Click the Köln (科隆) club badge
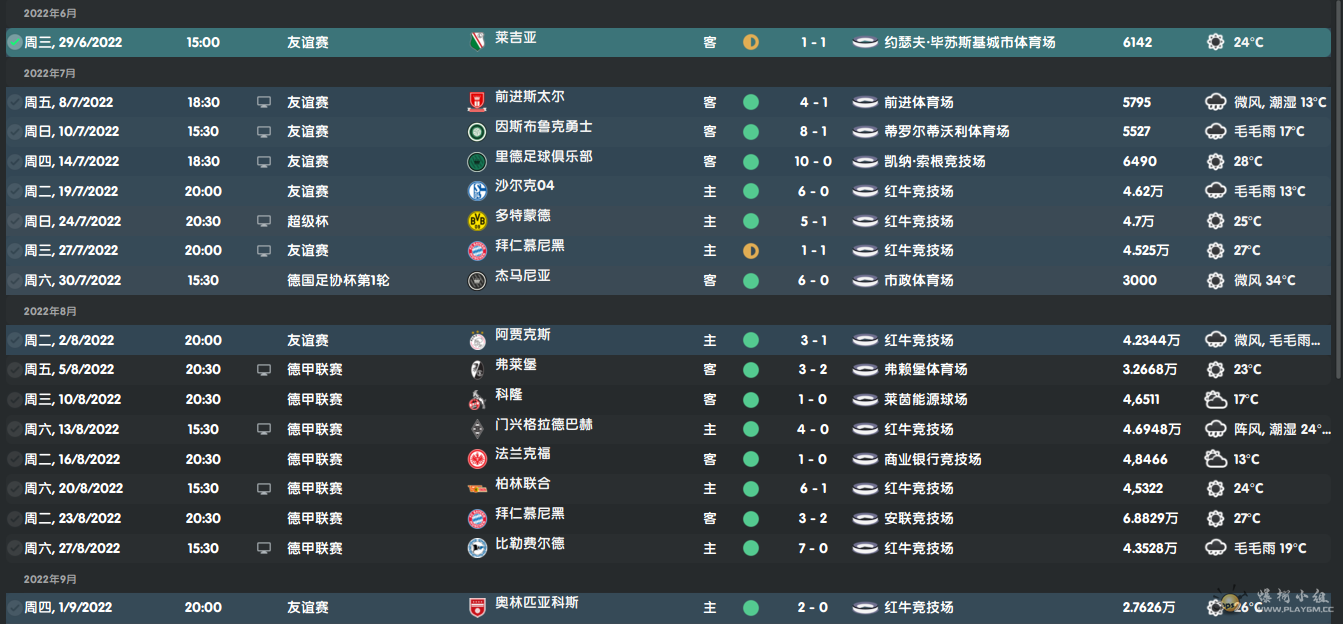The height and width of the screenshot is (624, 1343). 476,400
